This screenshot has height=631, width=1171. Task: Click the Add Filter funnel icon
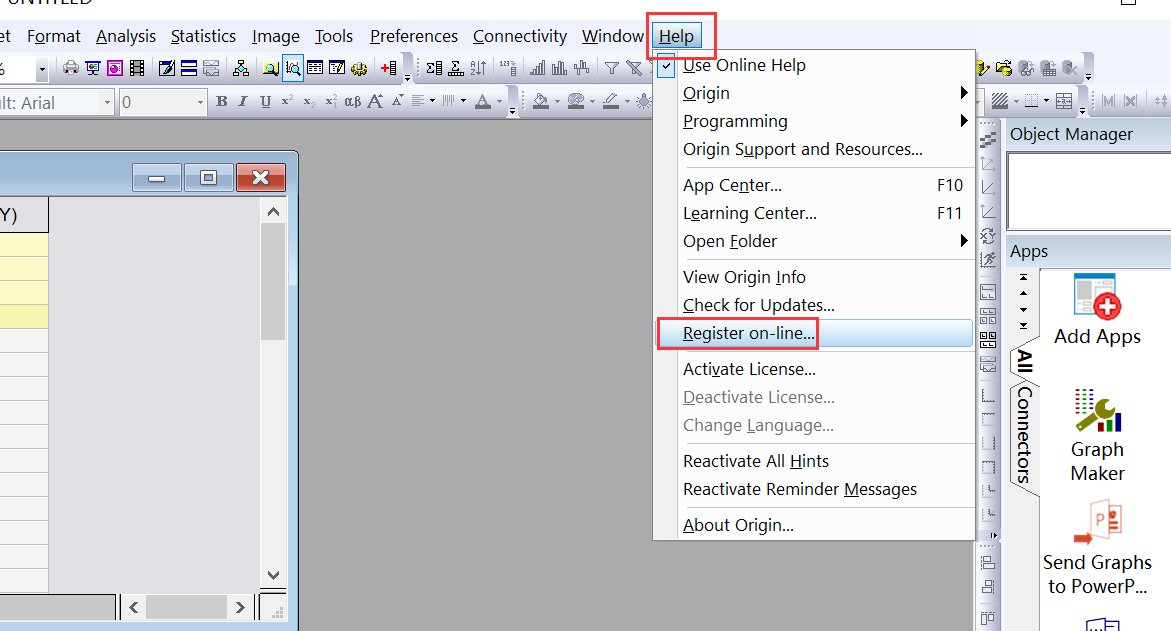click(612, 69)
